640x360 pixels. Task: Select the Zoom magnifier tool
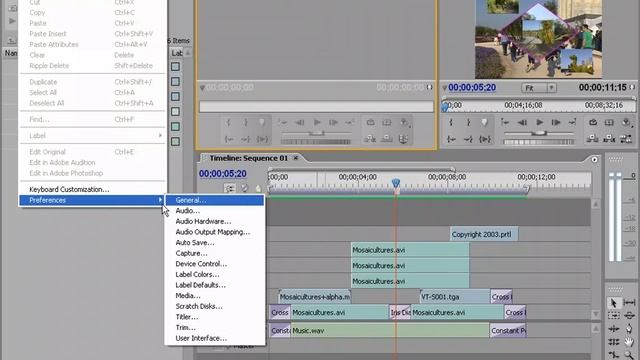click(x=629, y=354)
